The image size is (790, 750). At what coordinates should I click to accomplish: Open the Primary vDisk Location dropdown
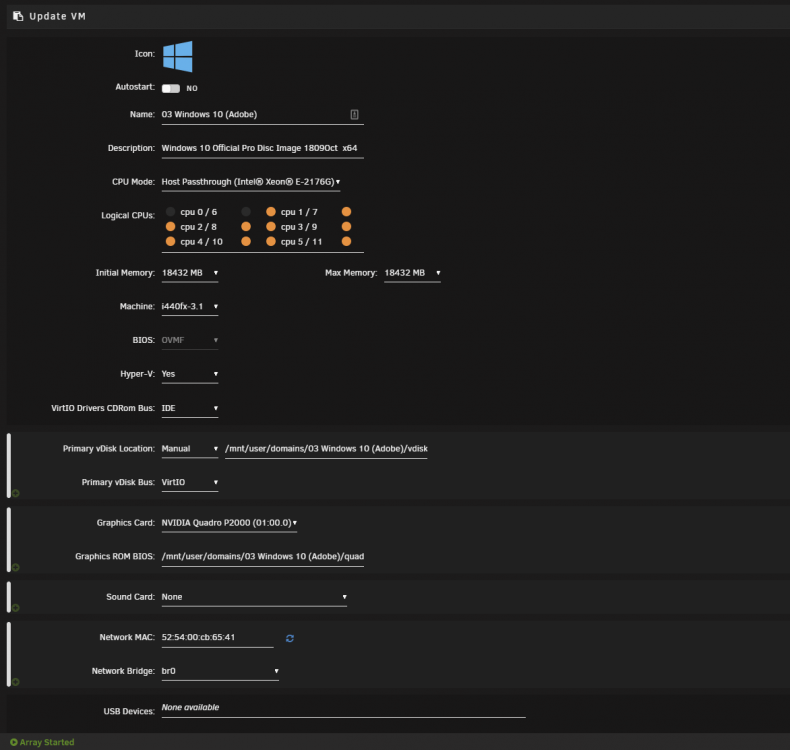[x=190, y=448]
